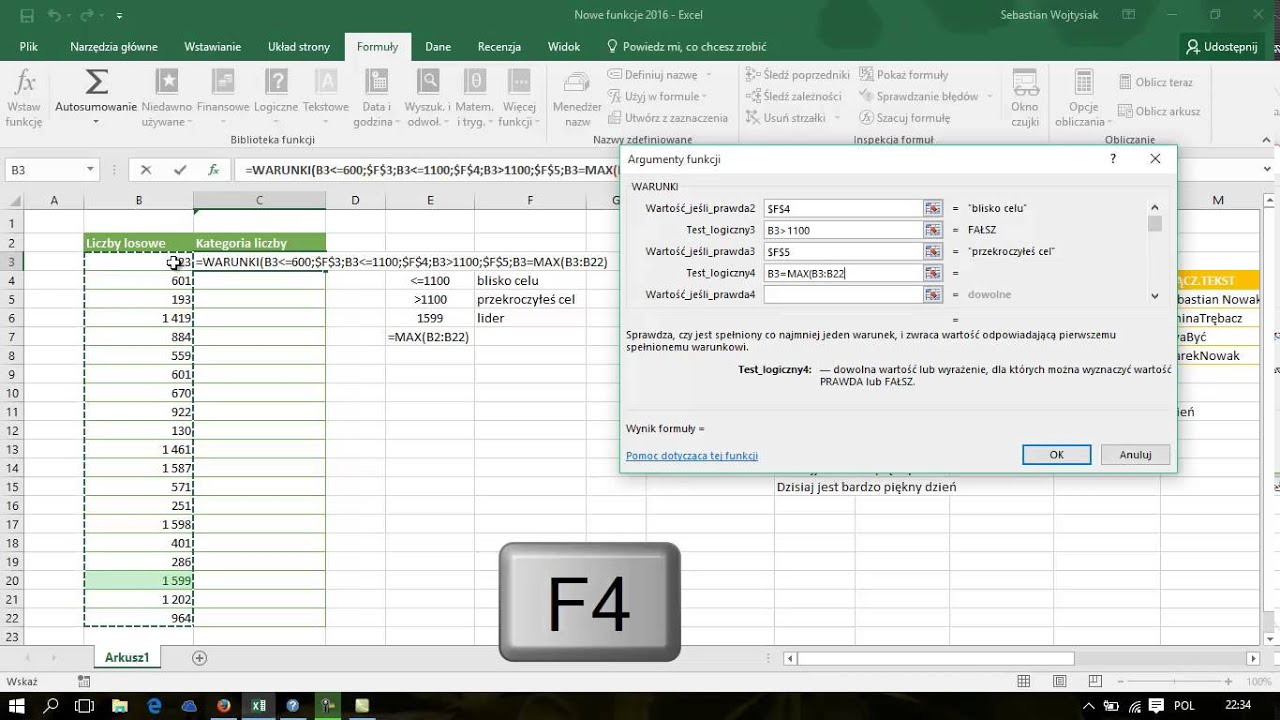Click Śledź poprzedniki
Viewport: 1280px width, 720px height.
(797, 74)
